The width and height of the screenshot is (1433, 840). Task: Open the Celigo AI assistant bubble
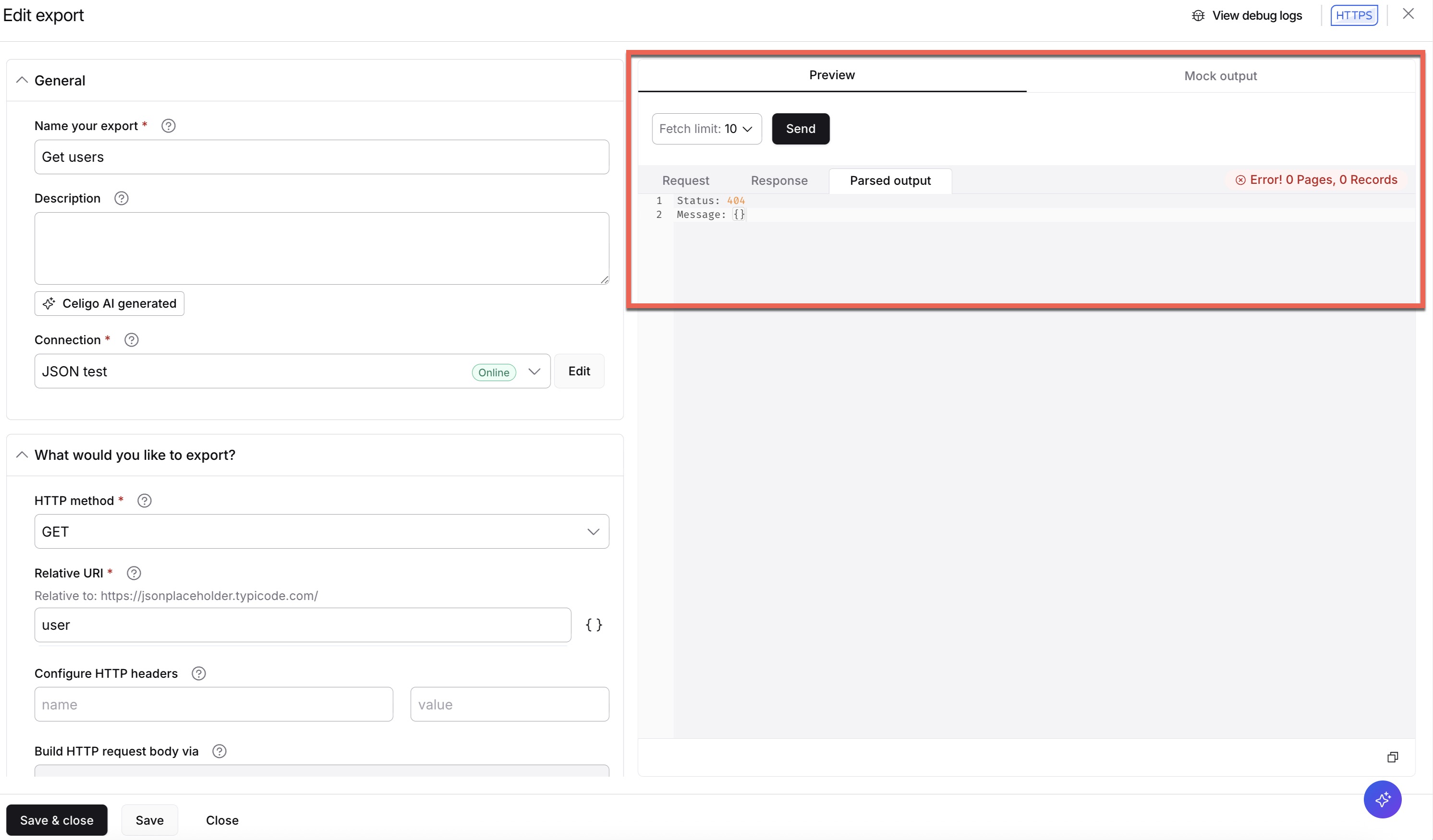click(1383, 800)
